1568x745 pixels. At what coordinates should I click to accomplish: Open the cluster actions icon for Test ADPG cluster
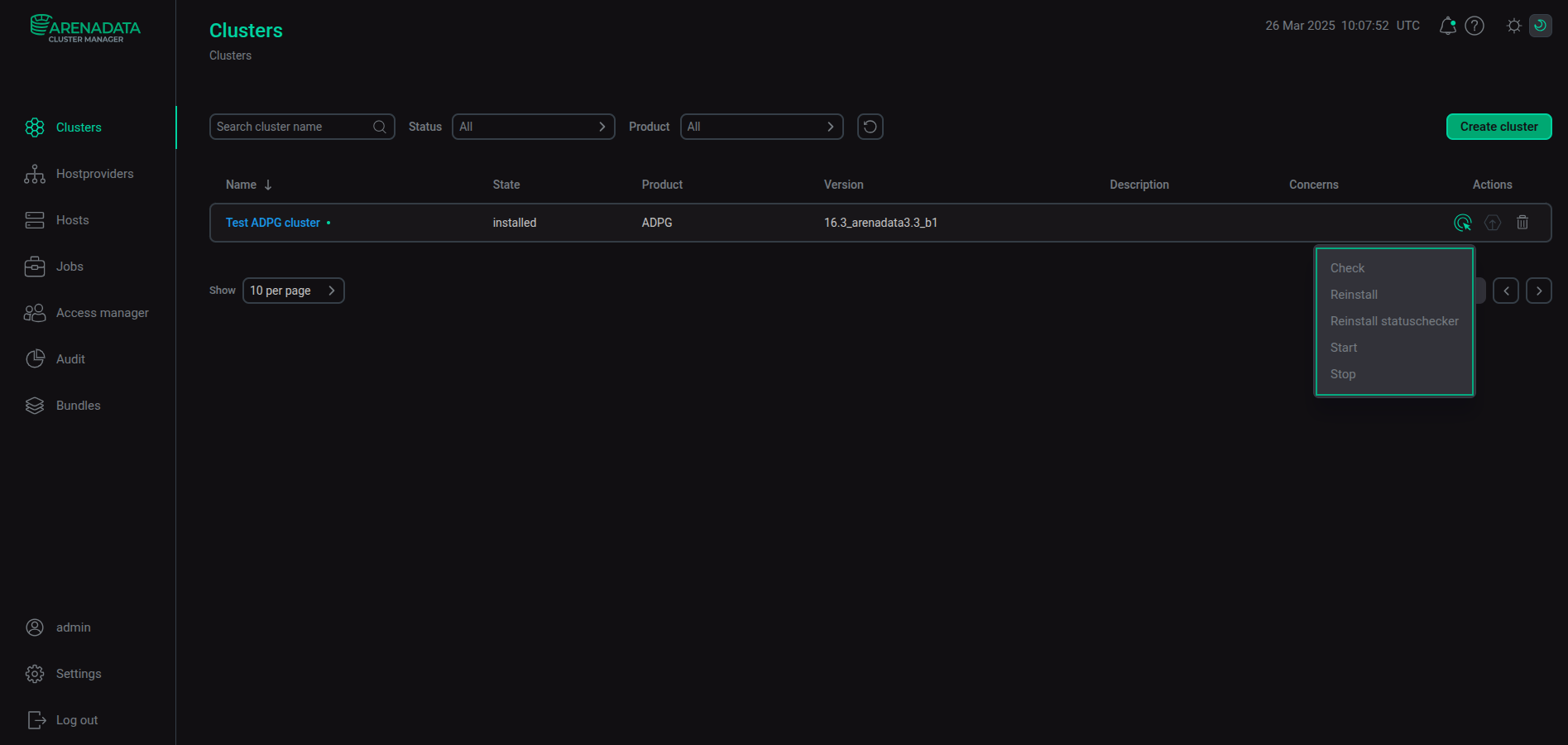[1463, 223]
